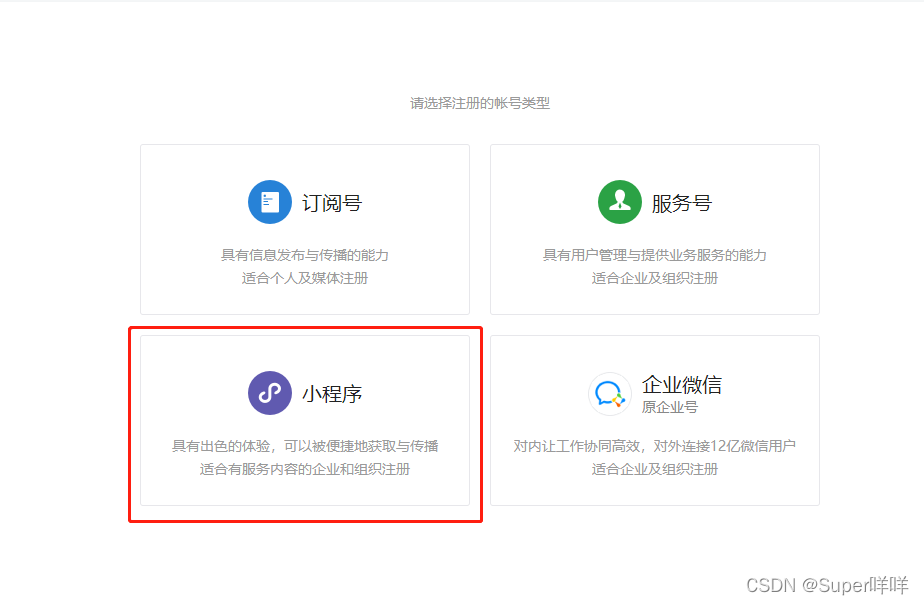Click 具有信息发布与传播的能力 description
This screenshot has height=605, width=924.
305,255
